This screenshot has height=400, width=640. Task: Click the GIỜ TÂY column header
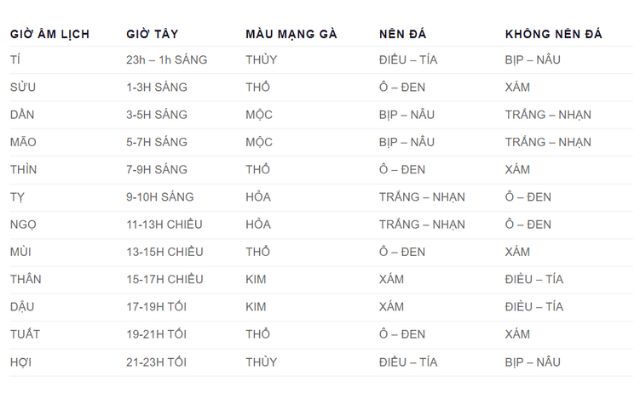[152, 34]
